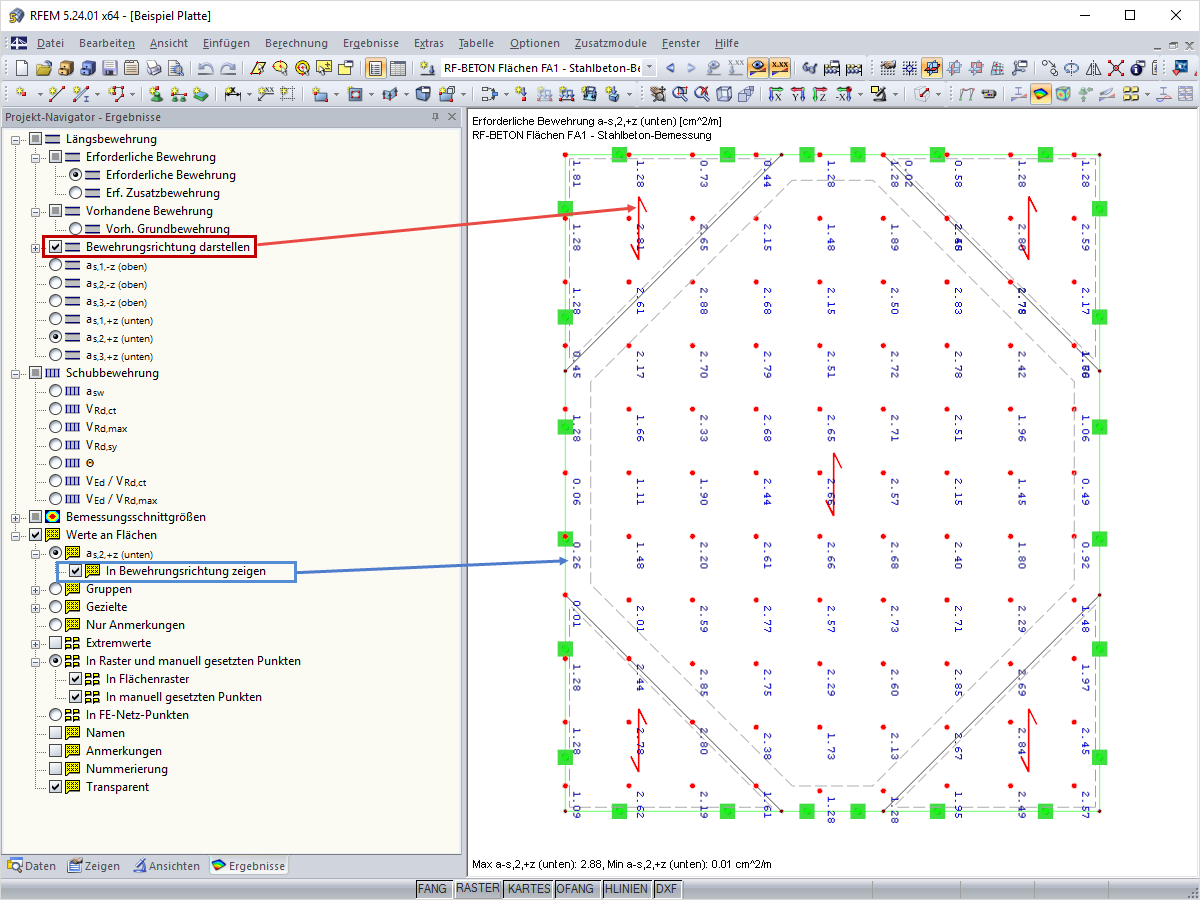Collapse Erforderliche Bewehrung group
The image size is (1200, 900).
click(37, 157)
